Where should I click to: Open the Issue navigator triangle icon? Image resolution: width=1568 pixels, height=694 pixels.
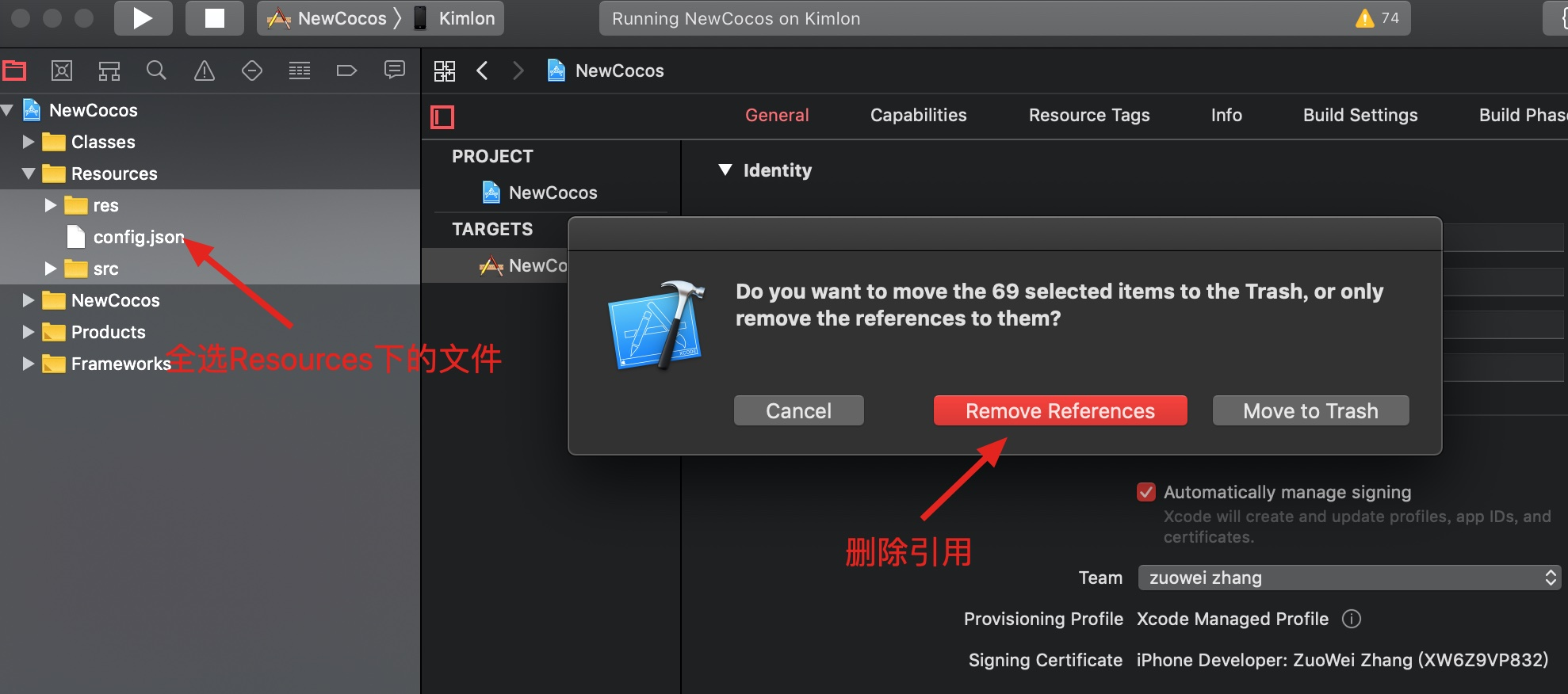pyautogui.click(x=205, y=71)
